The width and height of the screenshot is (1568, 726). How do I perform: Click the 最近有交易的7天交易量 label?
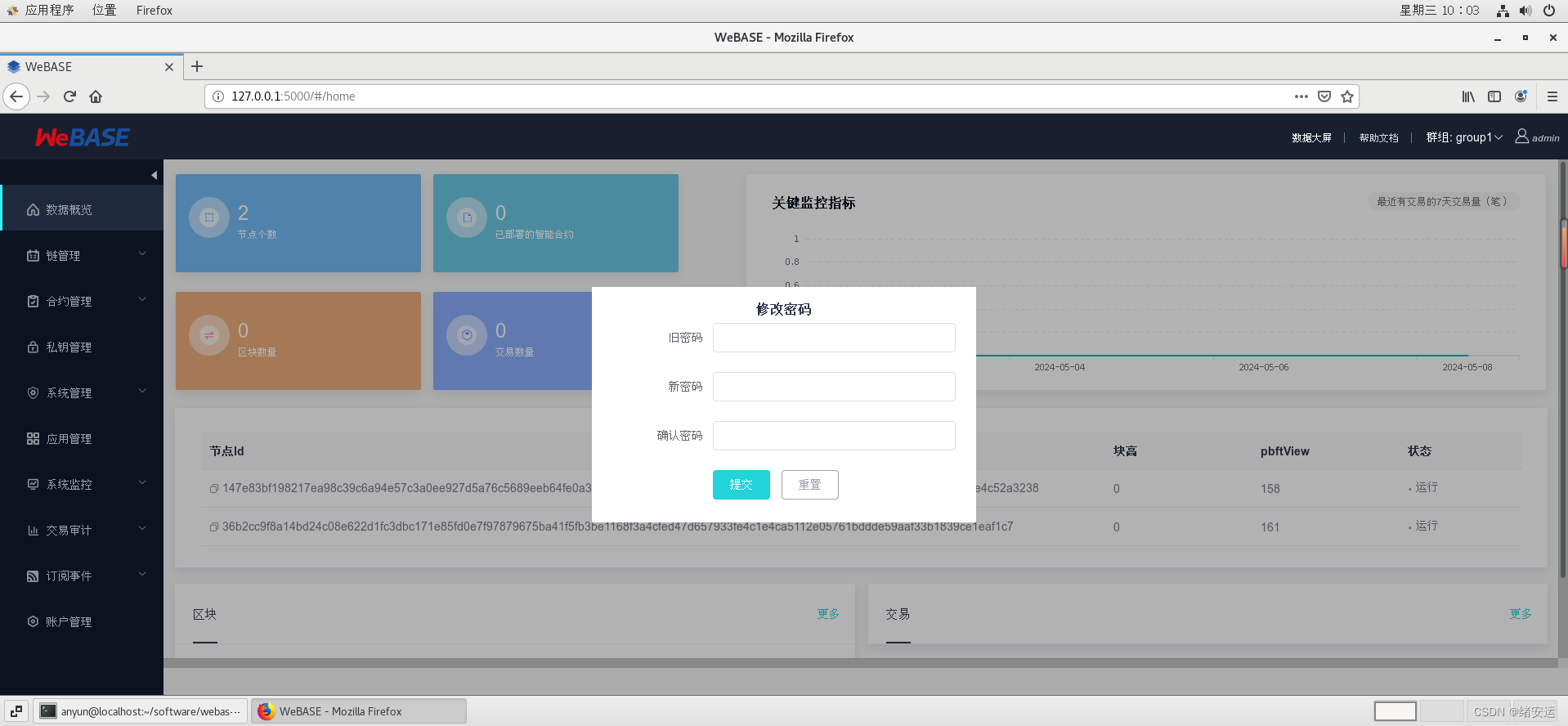click(1443, 201)
